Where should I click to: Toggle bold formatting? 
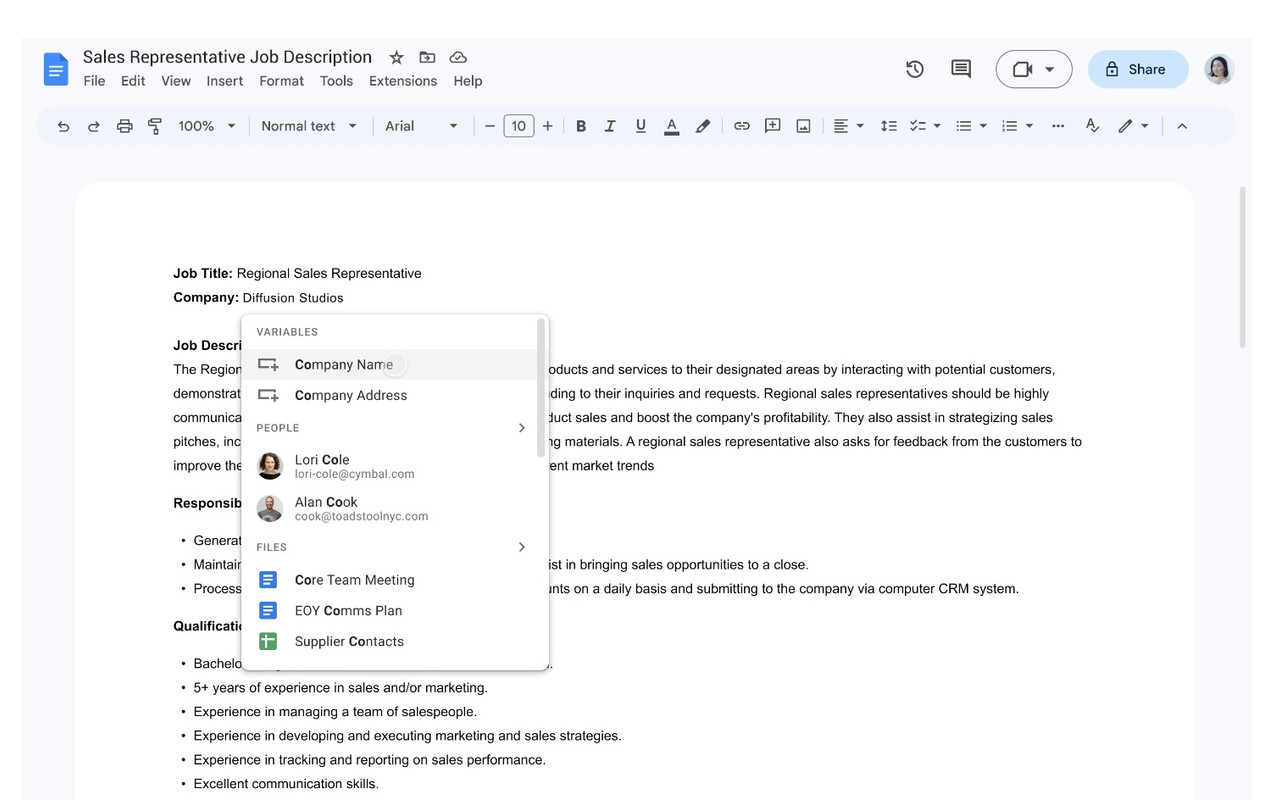(x=581, y=126)
